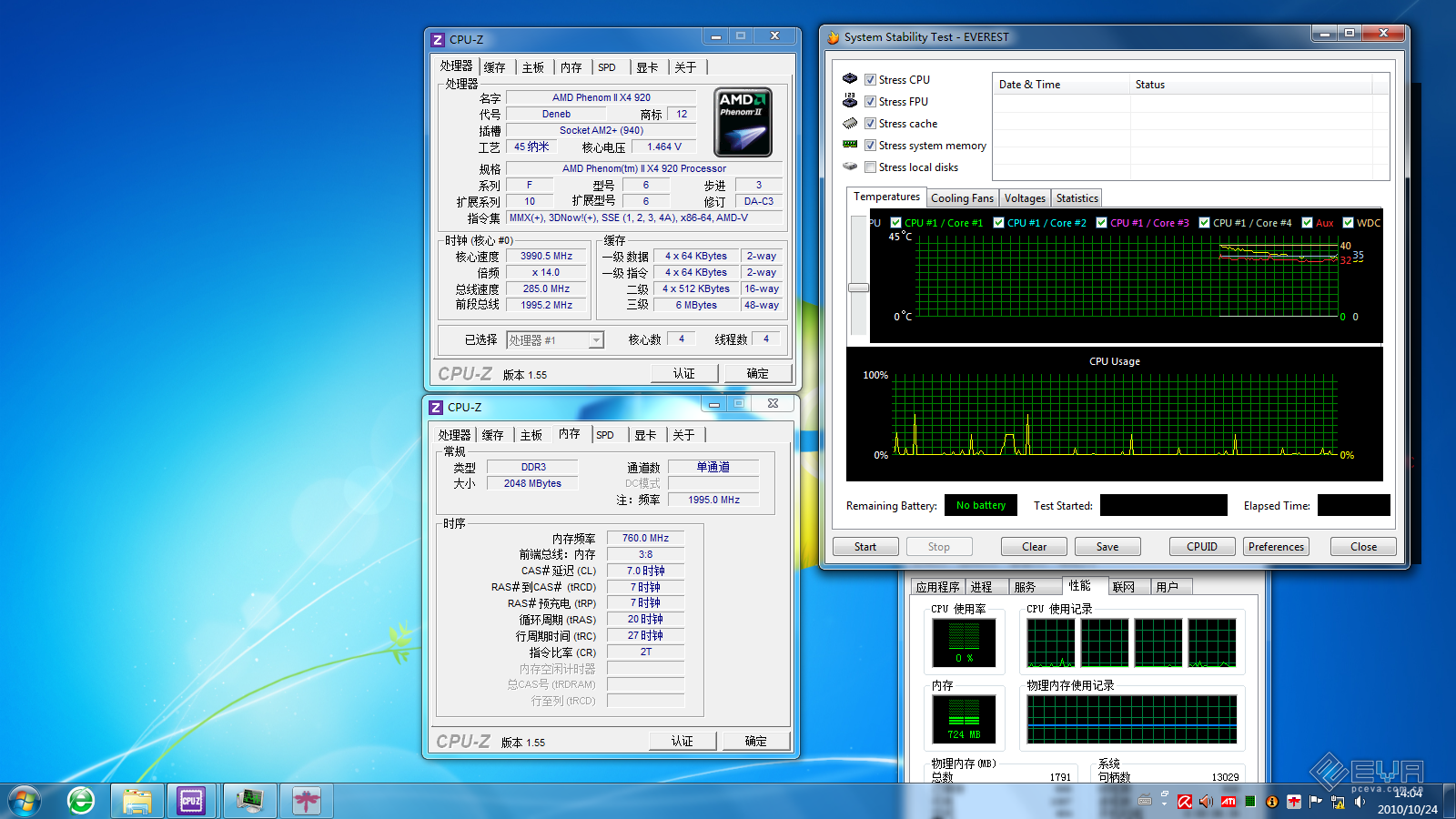The image size is (1456, 819).
Task: Click the Stress local disks drive icon
Action: [x=850, y=167]
